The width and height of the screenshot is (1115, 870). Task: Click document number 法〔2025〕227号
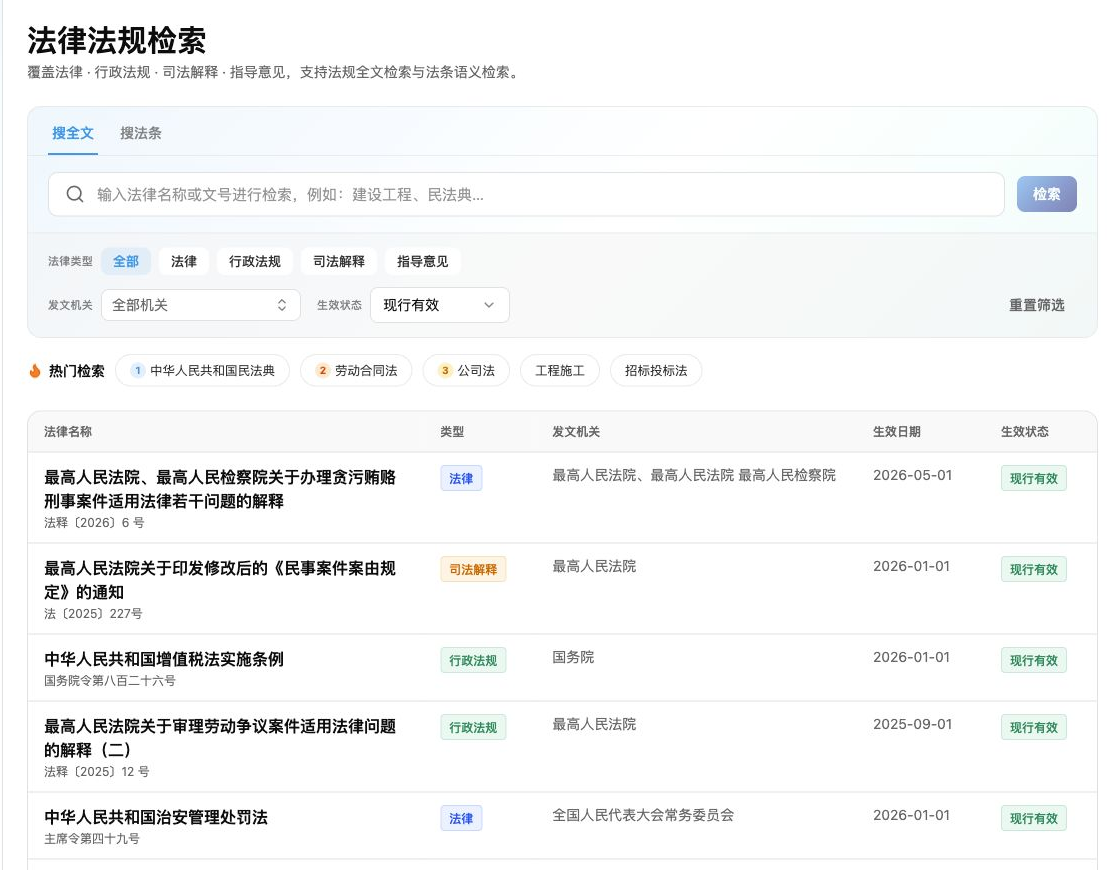(93, 614)
